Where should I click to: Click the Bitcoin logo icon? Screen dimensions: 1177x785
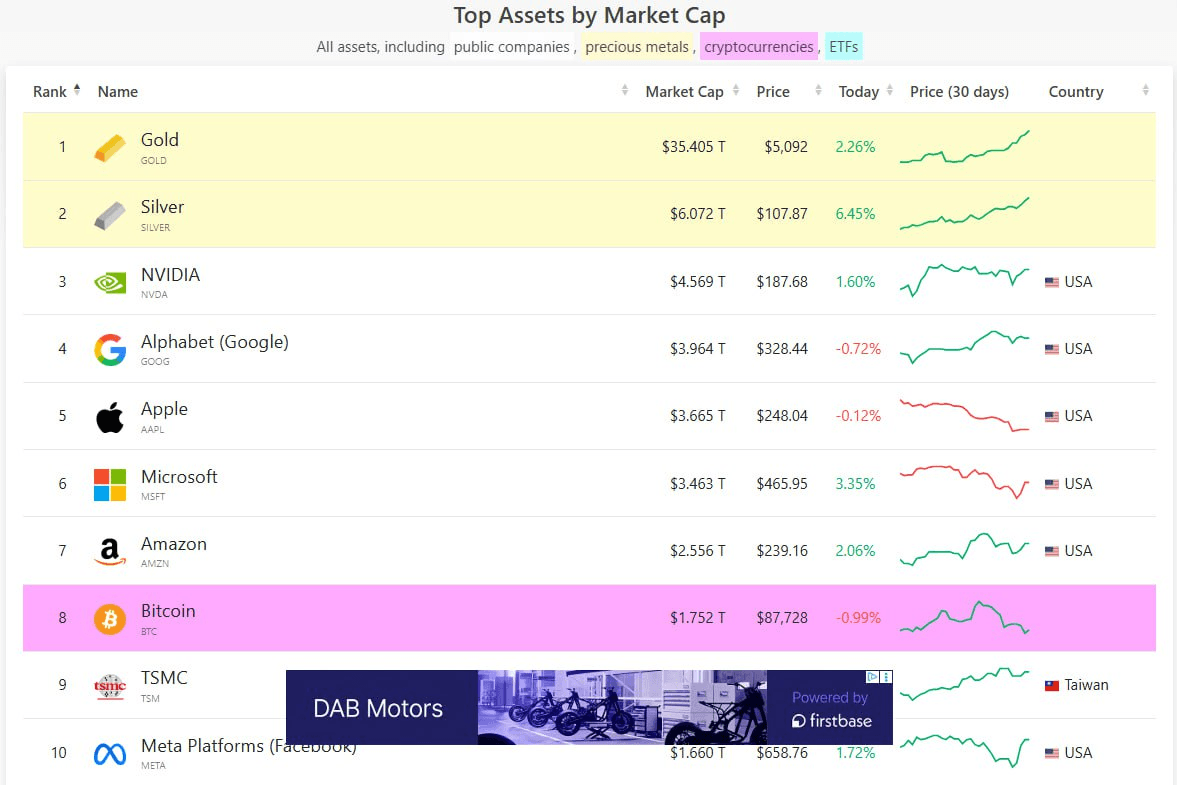click(x=110, y=619)
